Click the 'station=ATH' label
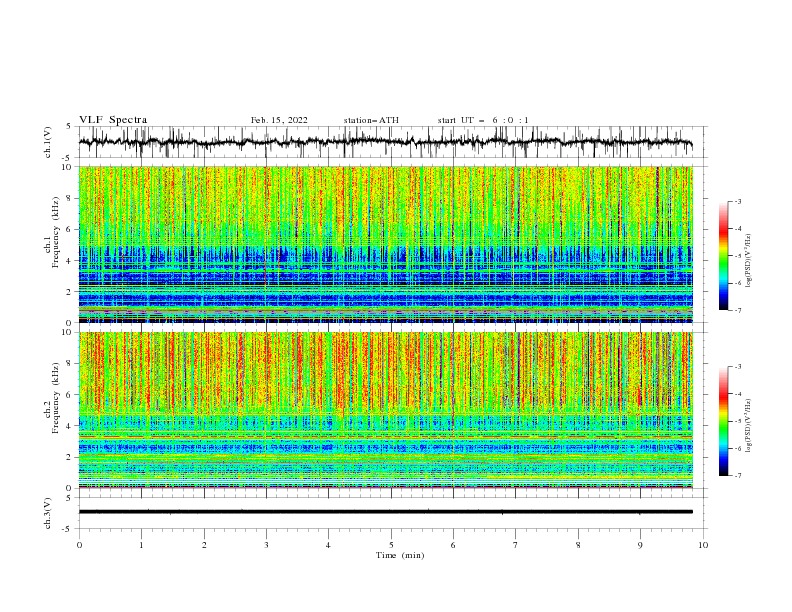This screenshot has height=612, width=792. click(371, 120)
